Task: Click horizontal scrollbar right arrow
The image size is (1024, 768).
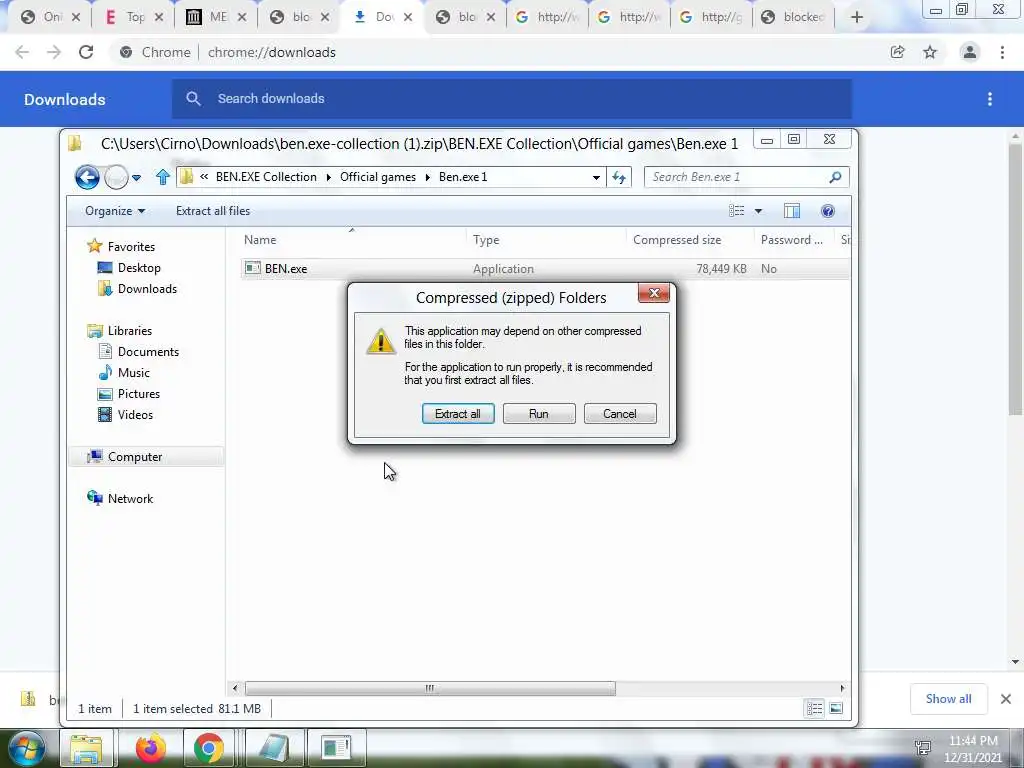Action: [x=842, y=688]
